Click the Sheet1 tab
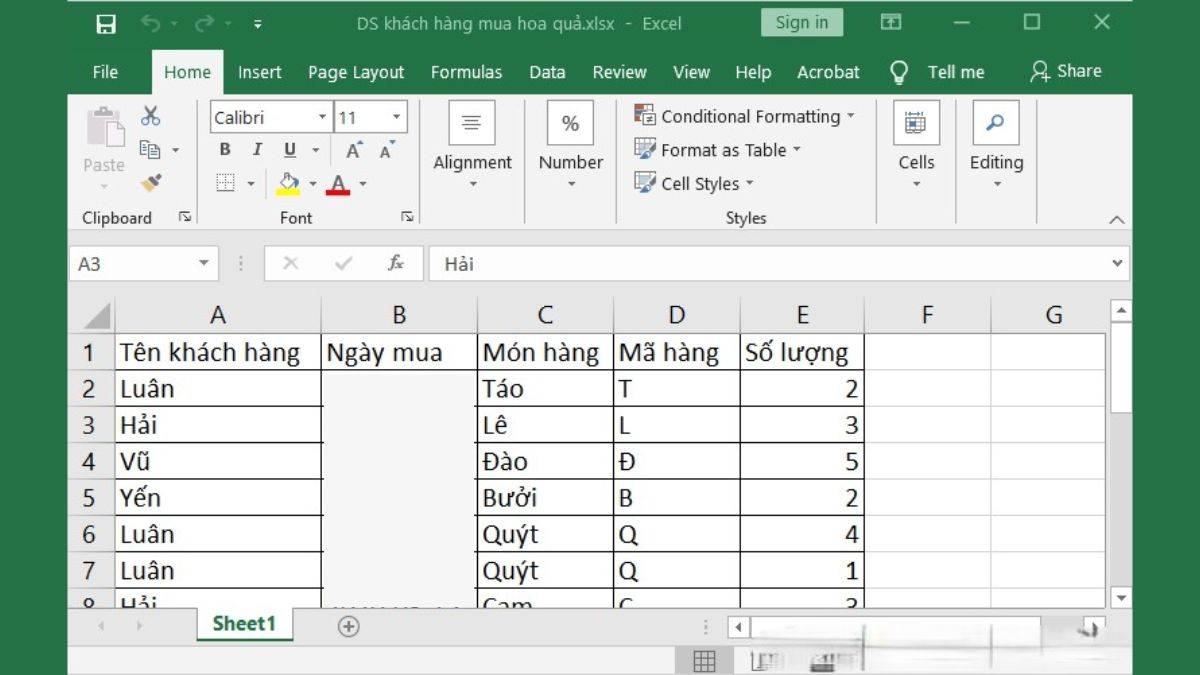This screenshot has width=1200, height=675. tap(243, 624)
